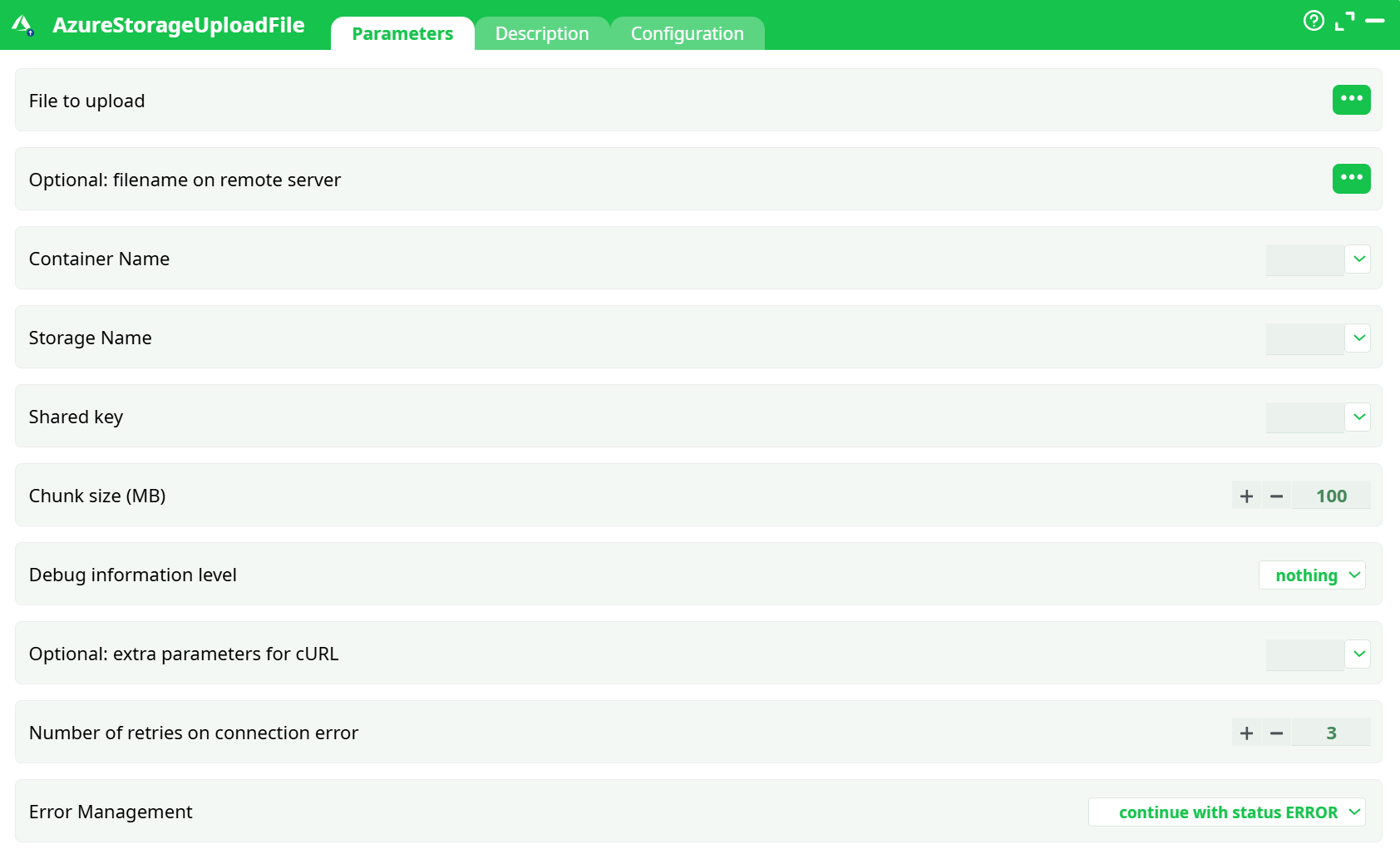The height and width of the screenshot is (854, 1400).
Task: Open the Configuration tab
Action: click(687, 33)
